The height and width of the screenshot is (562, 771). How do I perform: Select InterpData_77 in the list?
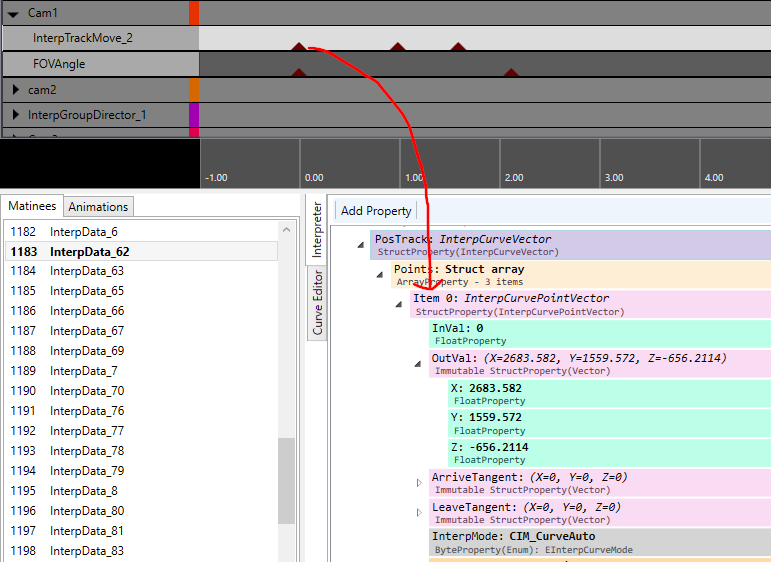click(142, 431)
